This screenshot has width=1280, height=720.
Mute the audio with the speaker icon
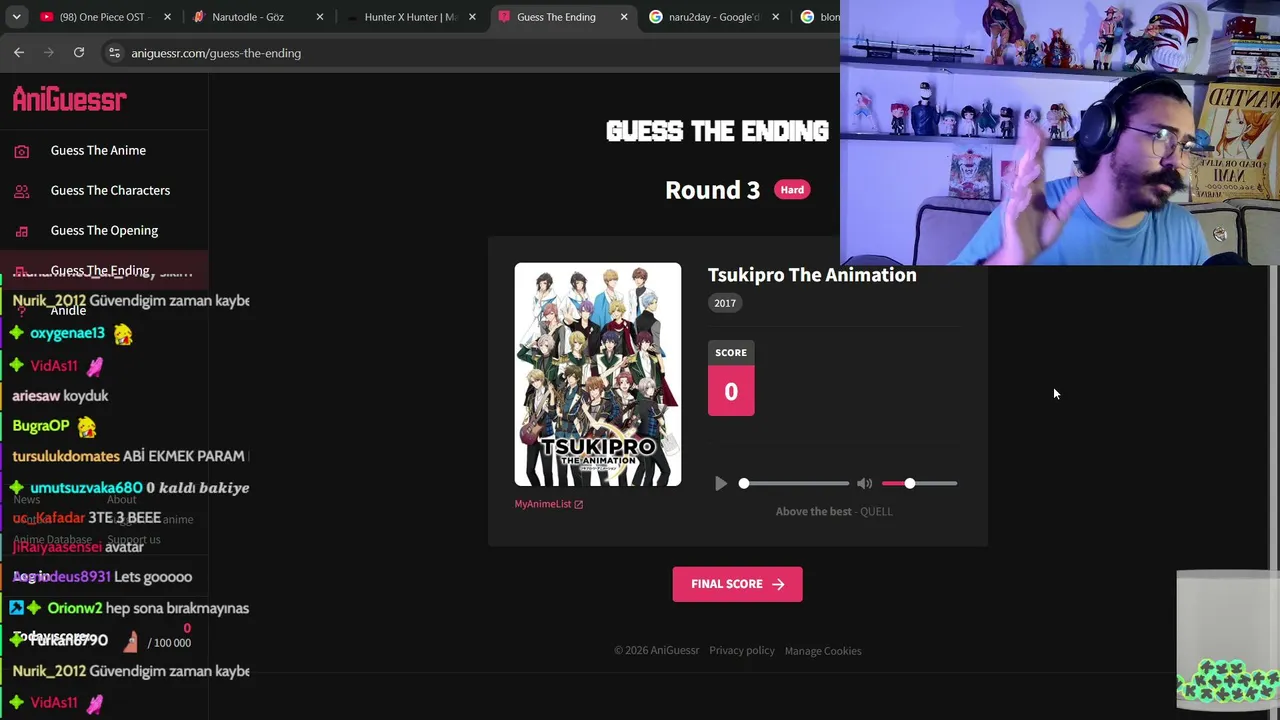tap(865, 484)
